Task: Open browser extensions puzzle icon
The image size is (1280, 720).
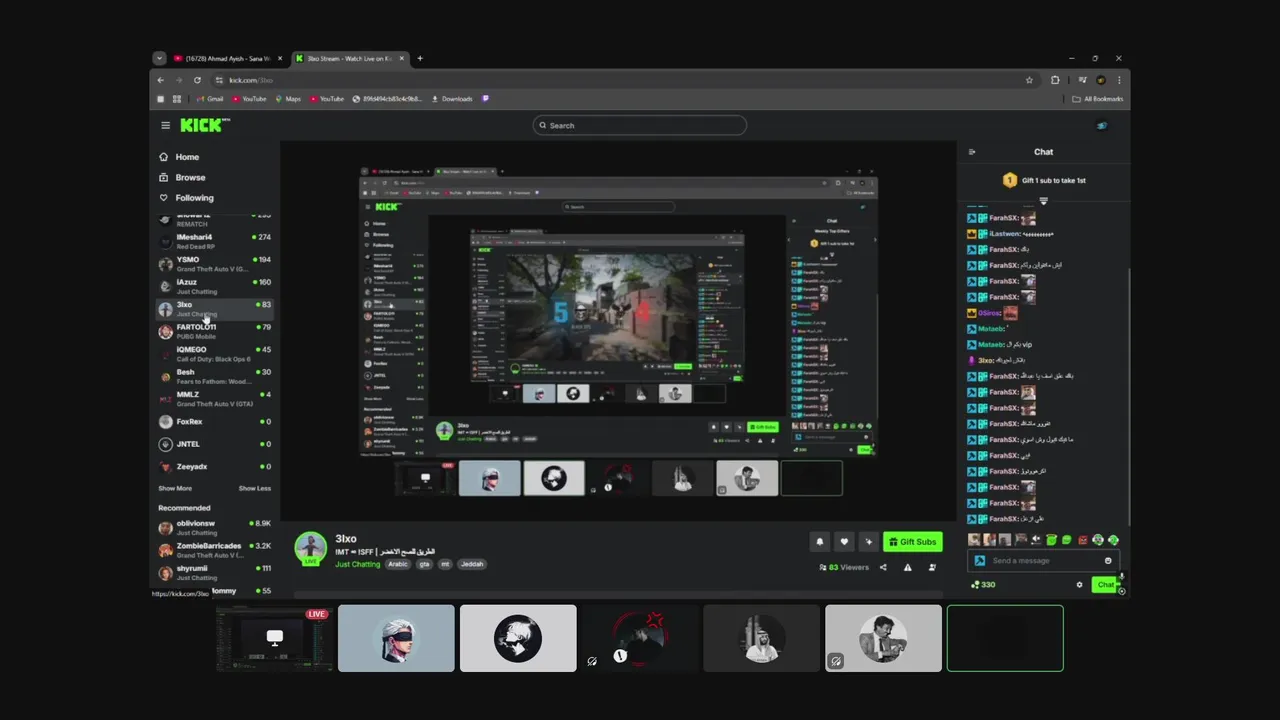Action: [1055, 80]
